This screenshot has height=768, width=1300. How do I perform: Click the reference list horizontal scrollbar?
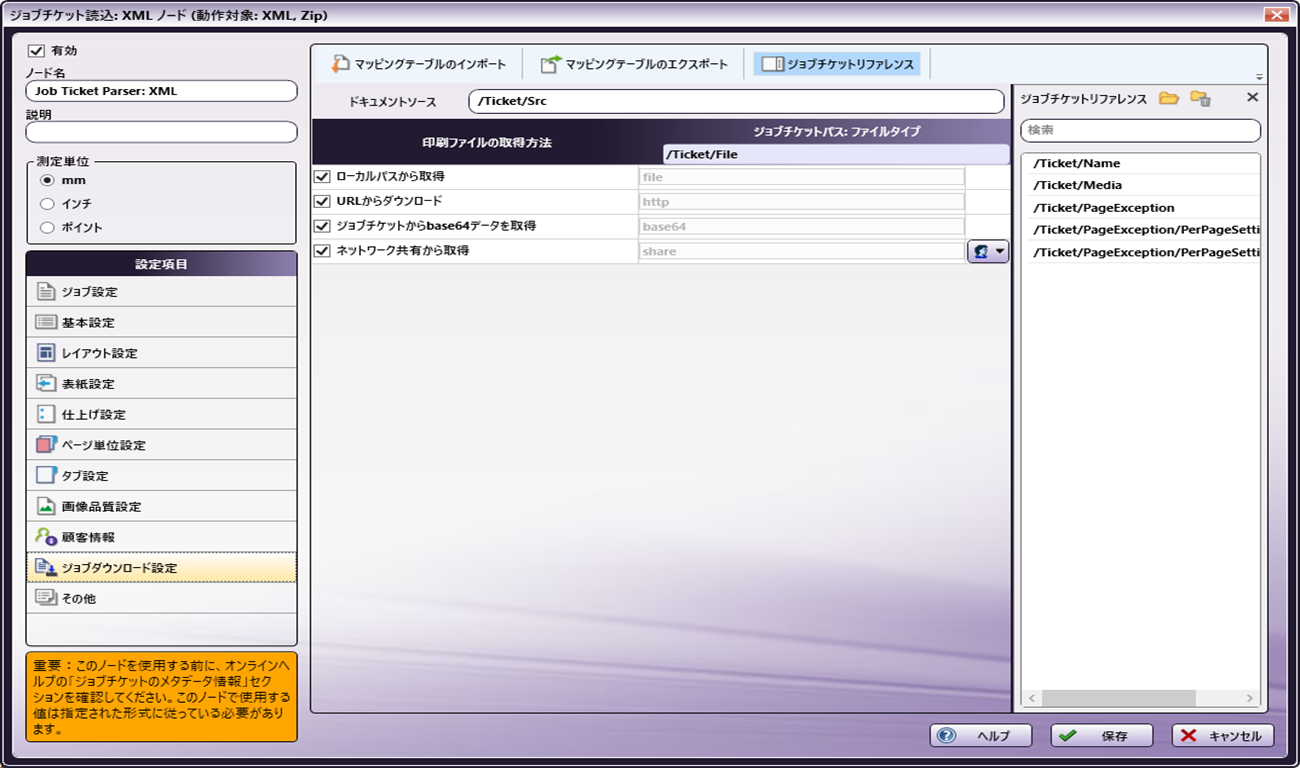tap(1119, 698)
